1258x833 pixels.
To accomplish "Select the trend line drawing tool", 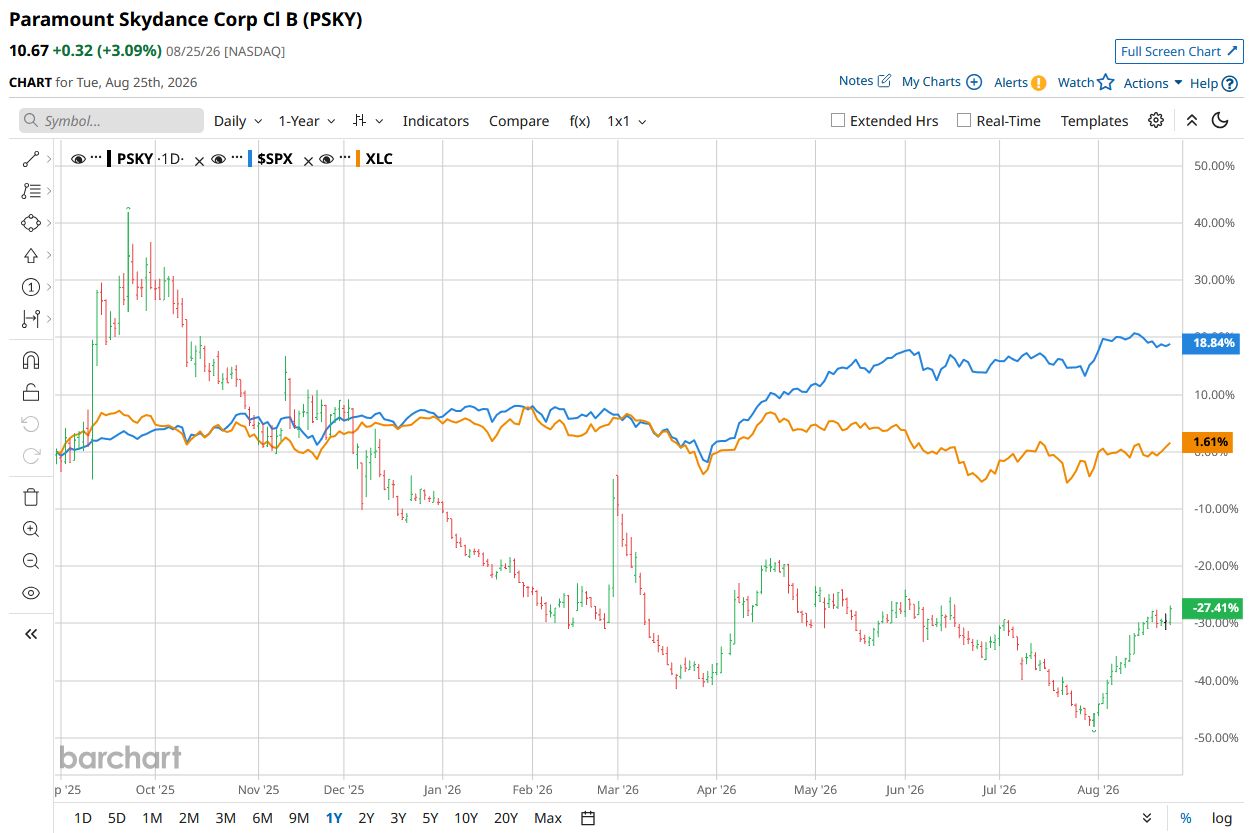I will [x=30, y=159].
